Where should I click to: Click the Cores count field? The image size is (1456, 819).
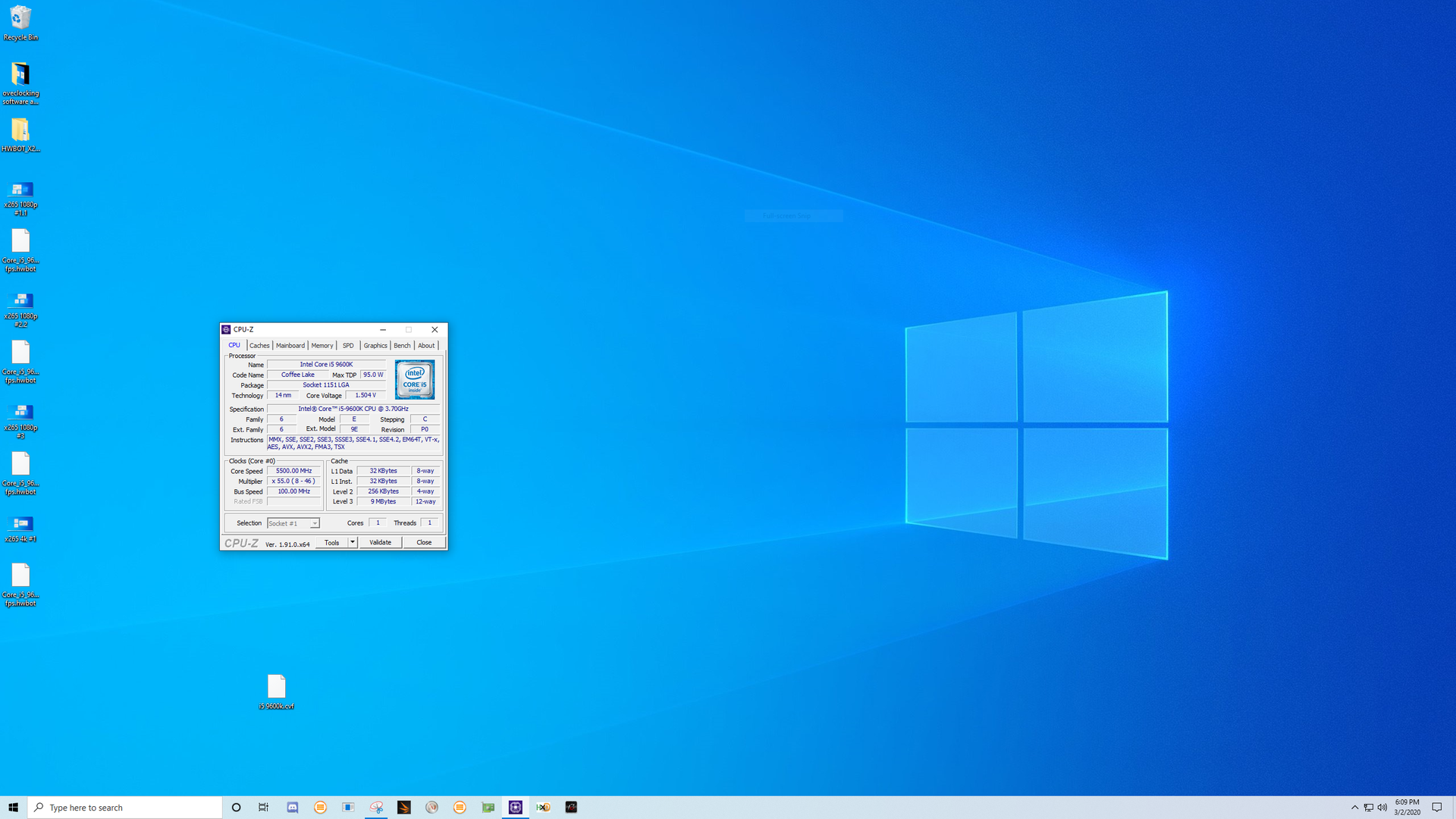click(378, 522)
